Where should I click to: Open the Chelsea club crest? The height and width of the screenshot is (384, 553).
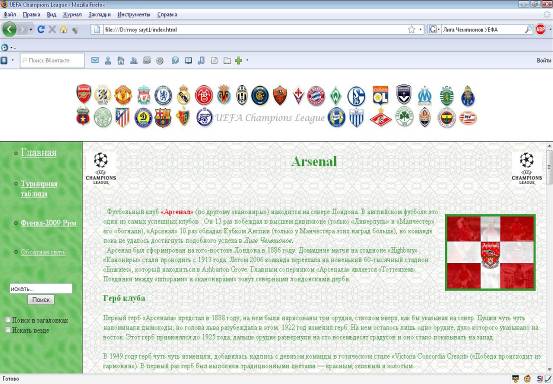click(x=163, y=95)
